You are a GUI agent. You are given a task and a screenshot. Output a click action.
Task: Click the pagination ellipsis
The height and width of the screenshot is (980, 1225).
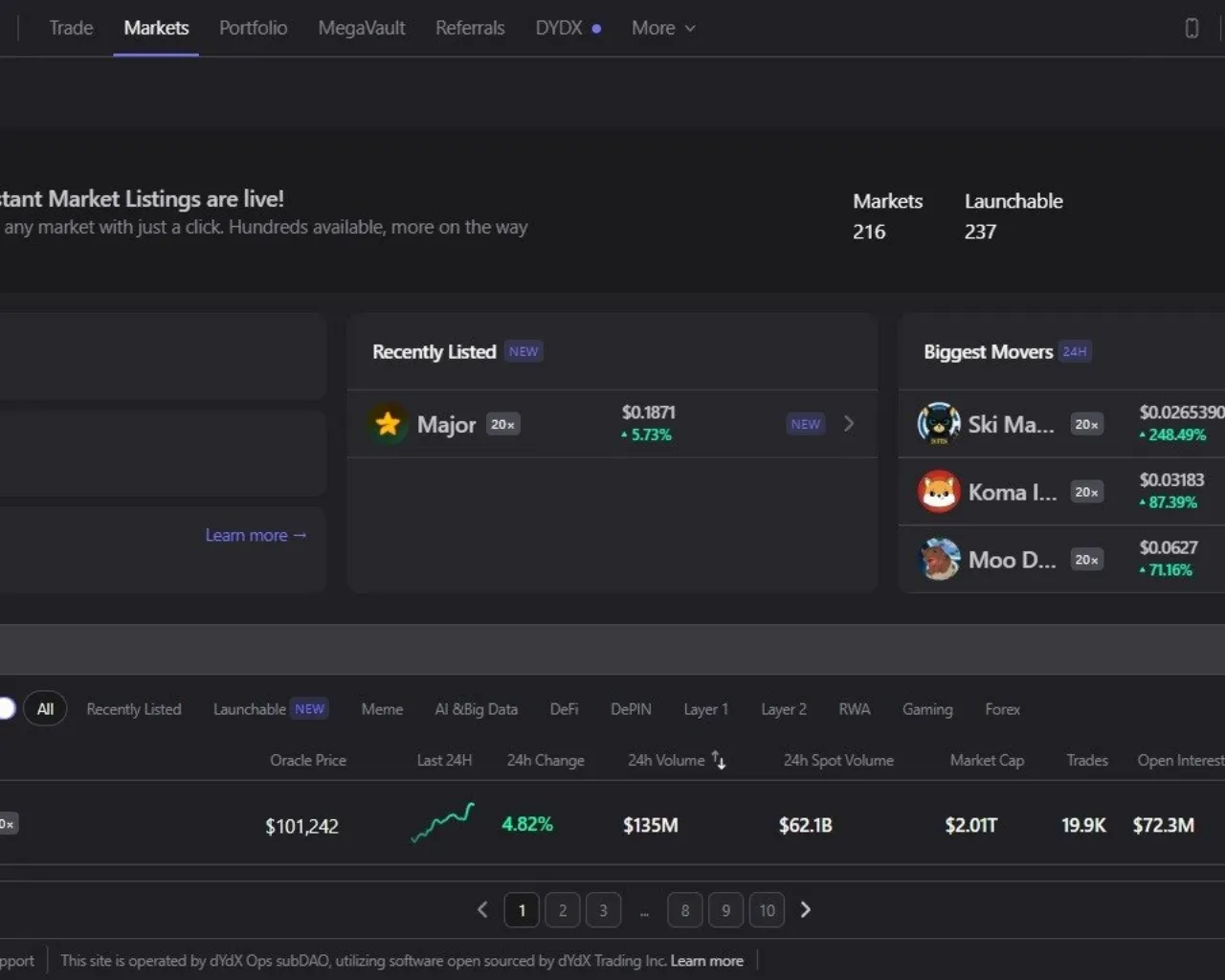644,912
